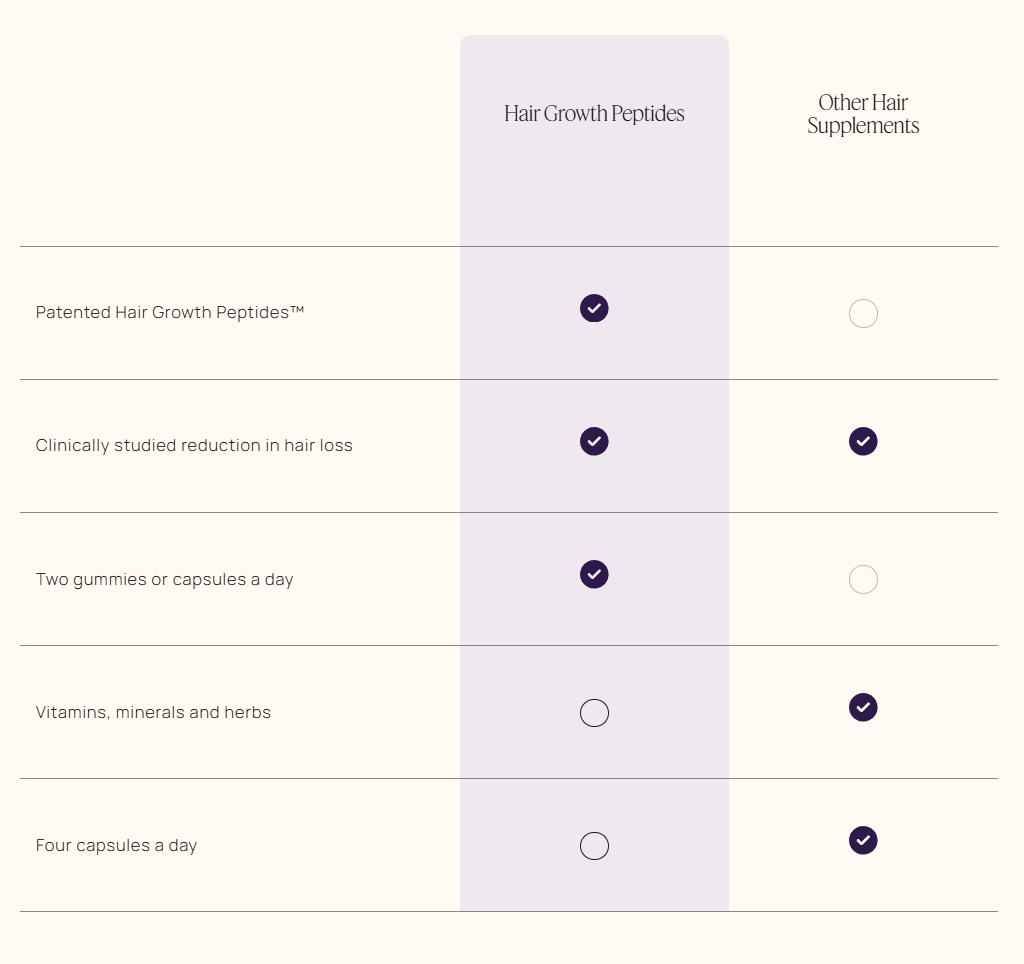Viewport: 1024px width, 964px height.
Task: Click the Four capsules a day label
Action: tap(116, 845)
